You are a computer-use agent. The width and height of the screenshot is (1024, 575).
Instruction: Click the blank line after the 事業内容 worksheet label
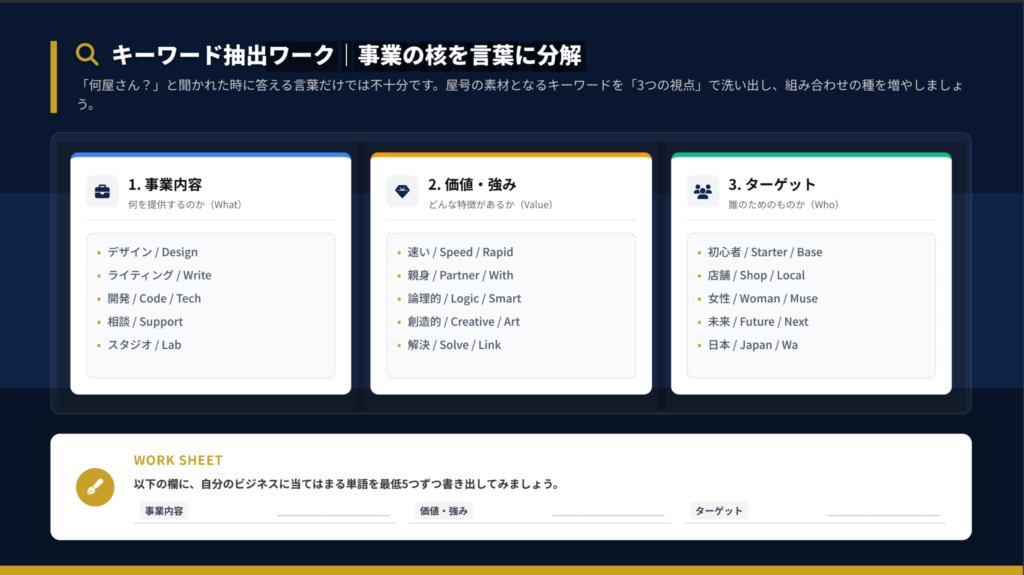click(332, 512)
